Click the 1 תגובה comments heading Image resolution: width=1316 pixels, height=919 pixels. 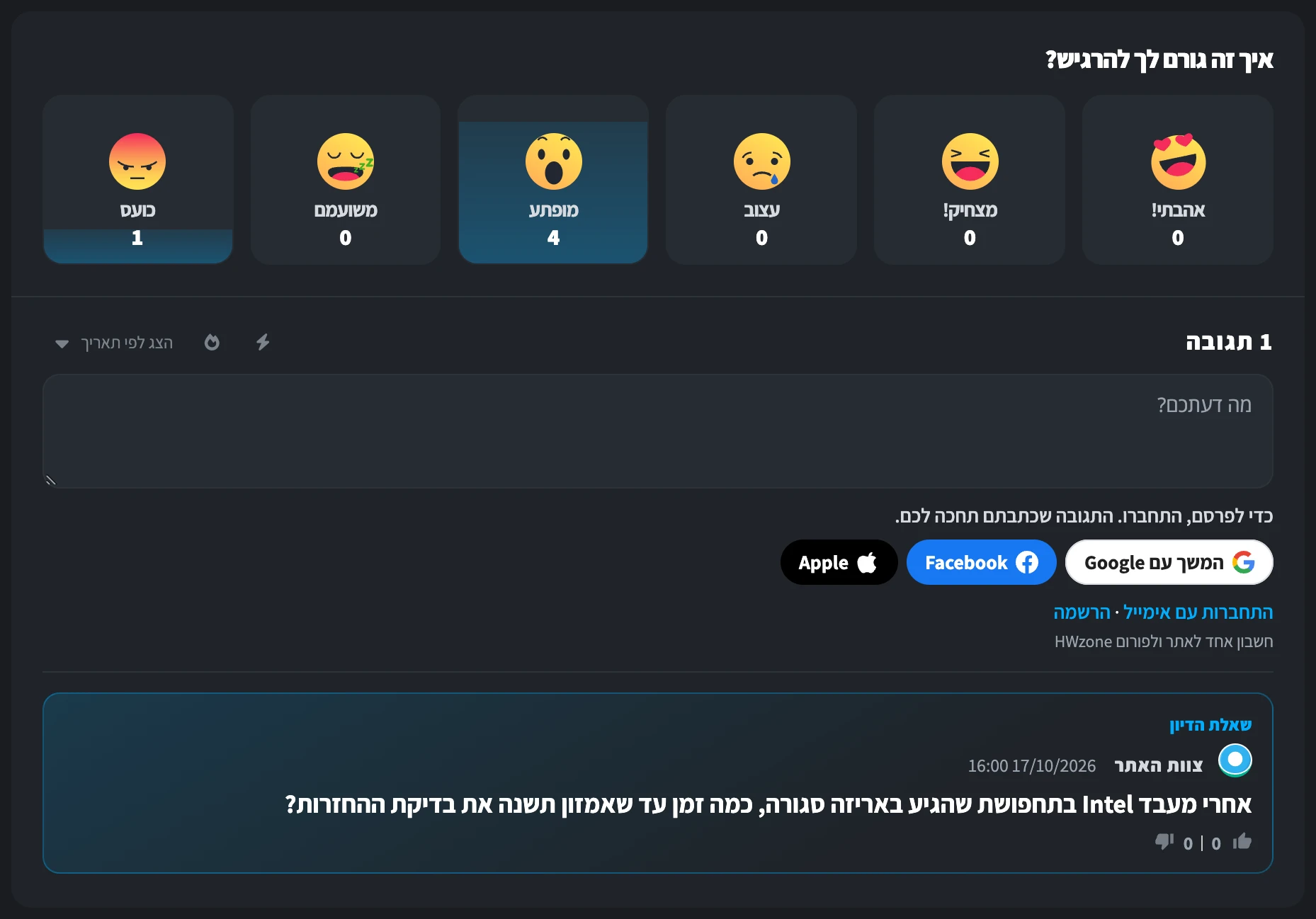pos(1229,343)
